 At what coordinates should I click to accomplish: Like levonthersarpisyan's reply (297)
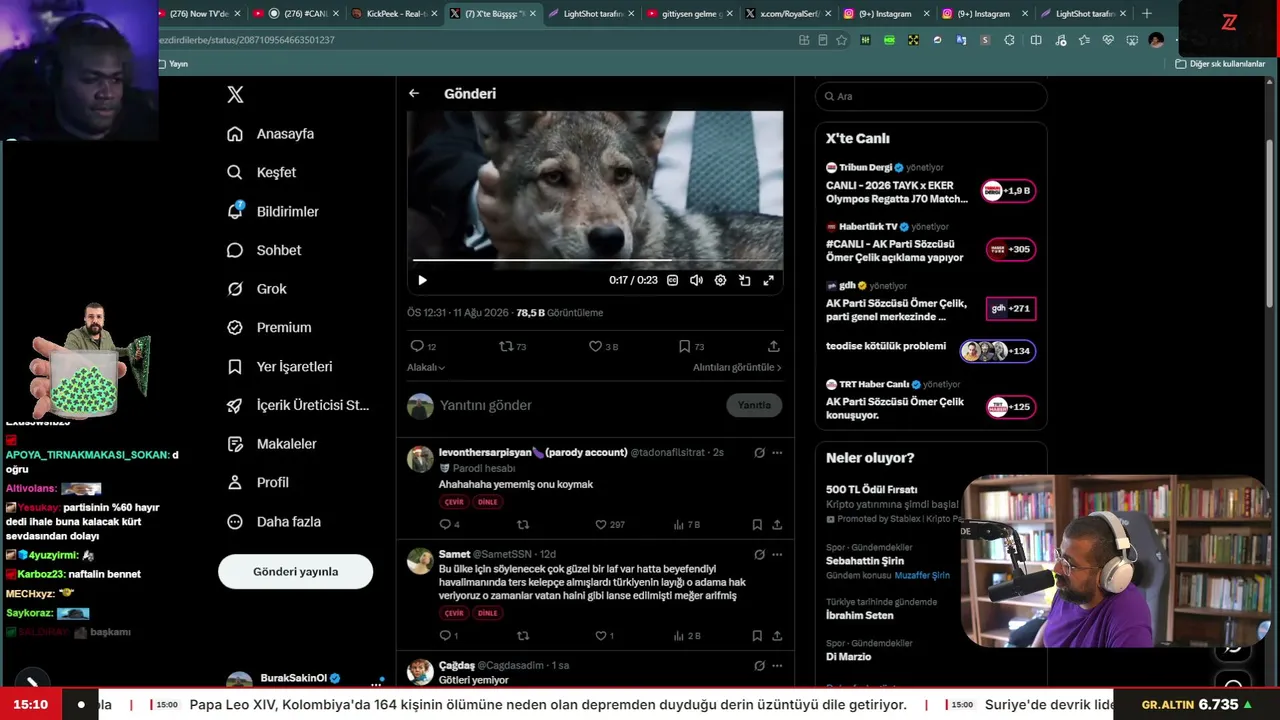pyautogui.click(x=609, y=524)
